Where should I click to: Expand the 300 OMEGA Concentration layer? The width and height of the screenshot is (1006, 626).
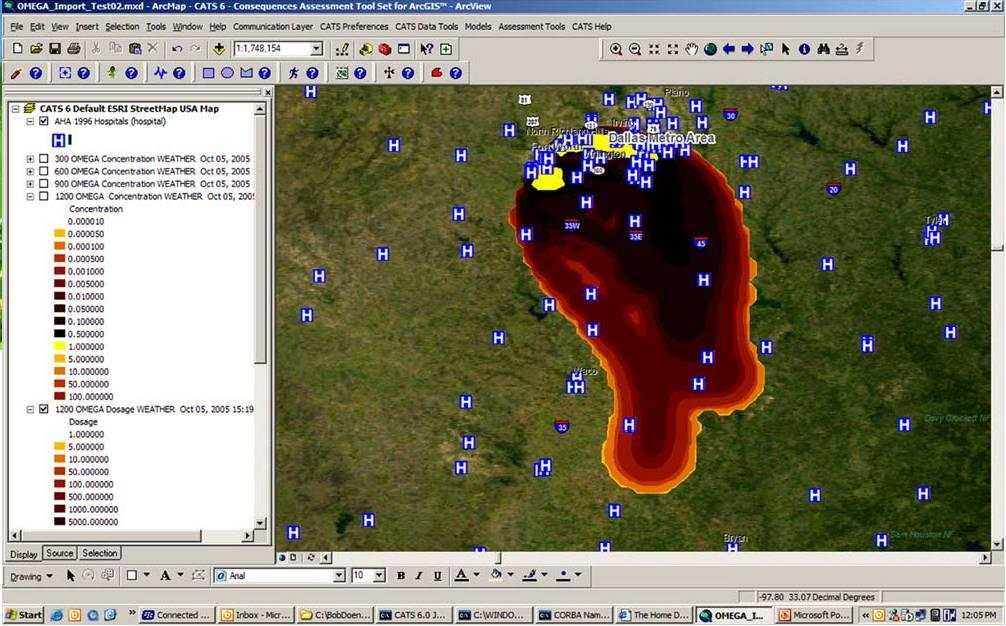coord(30,158)
